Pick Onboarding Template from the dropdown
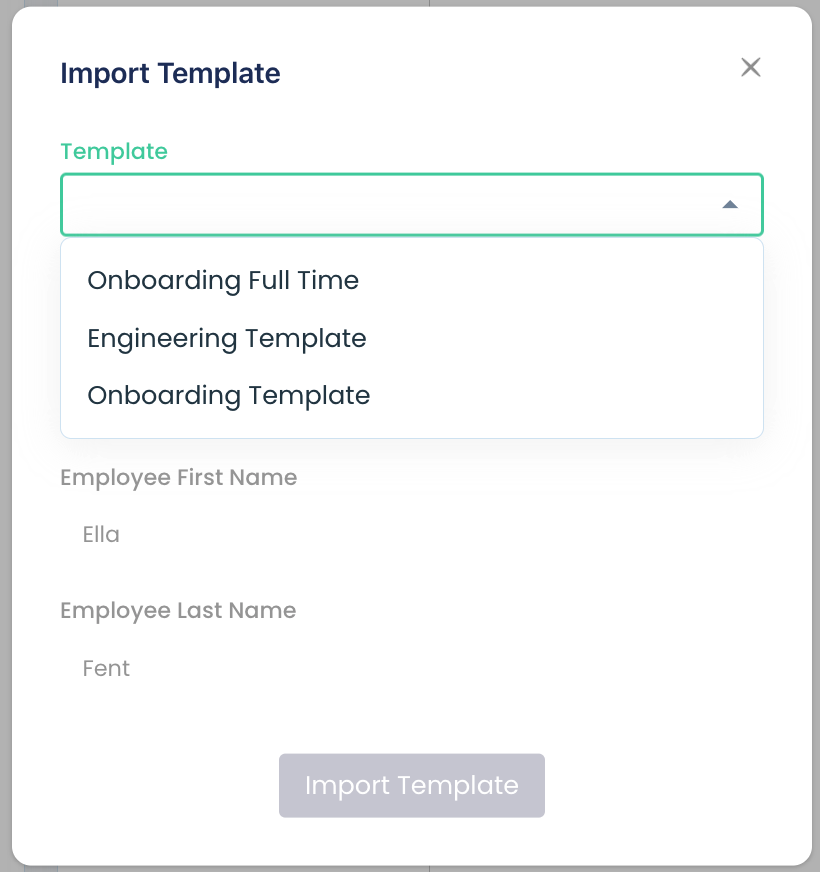The width and height of the screenshot is (820, 872). coord(229,395)
